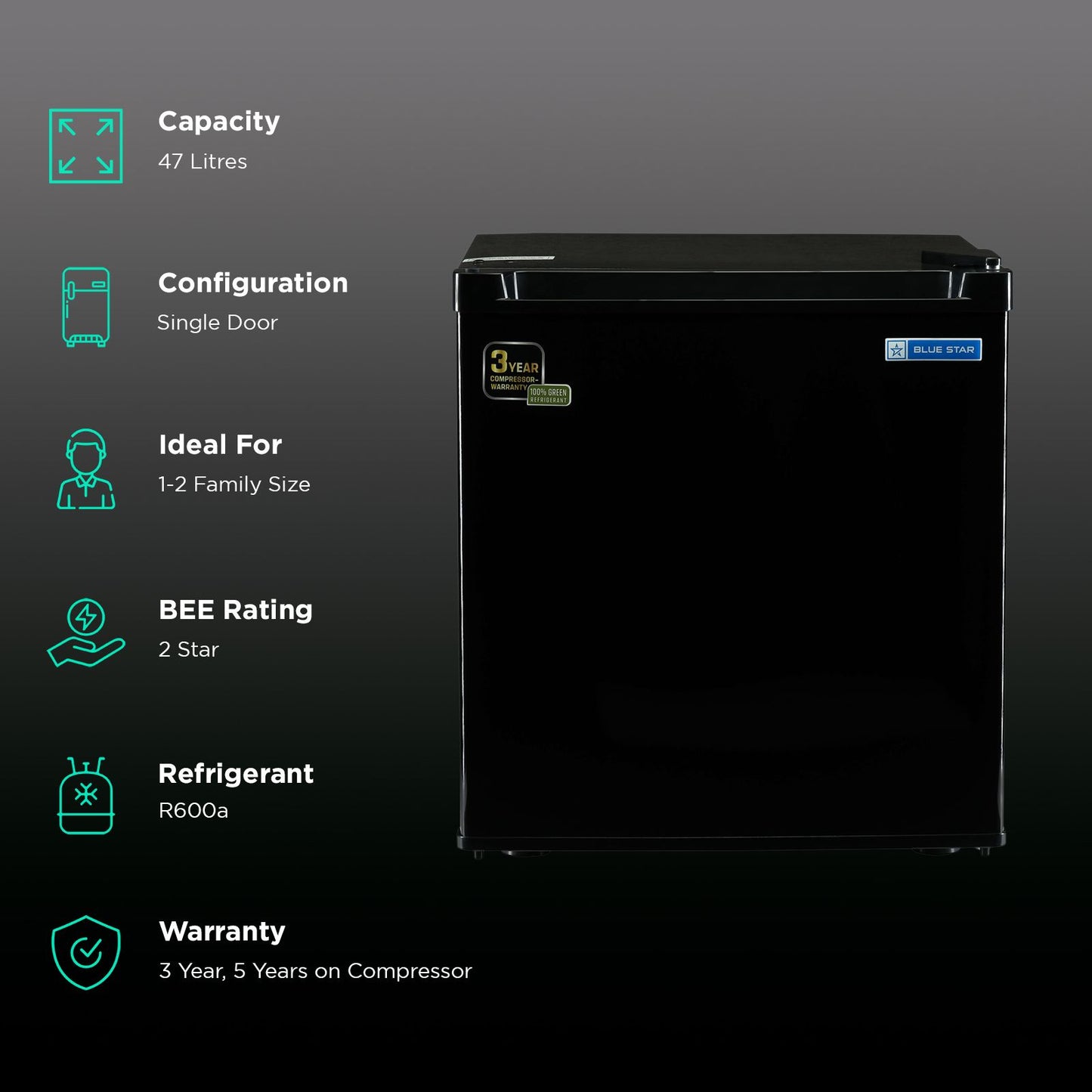Screen dimensions: 1092x1092
Task: Click the refrigerator Configuration icon
Action: pos(85,307)
